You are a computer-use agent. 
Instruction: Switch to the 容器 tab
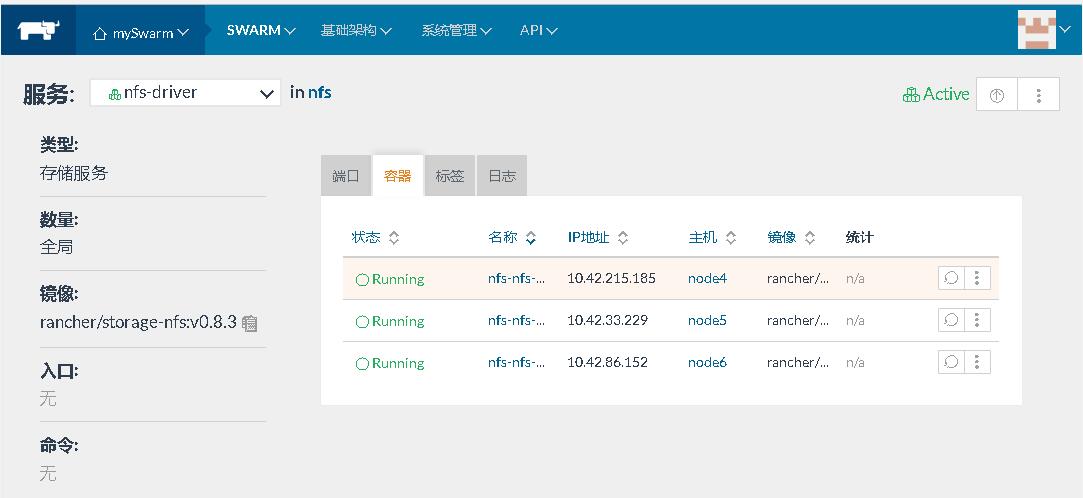398,176
